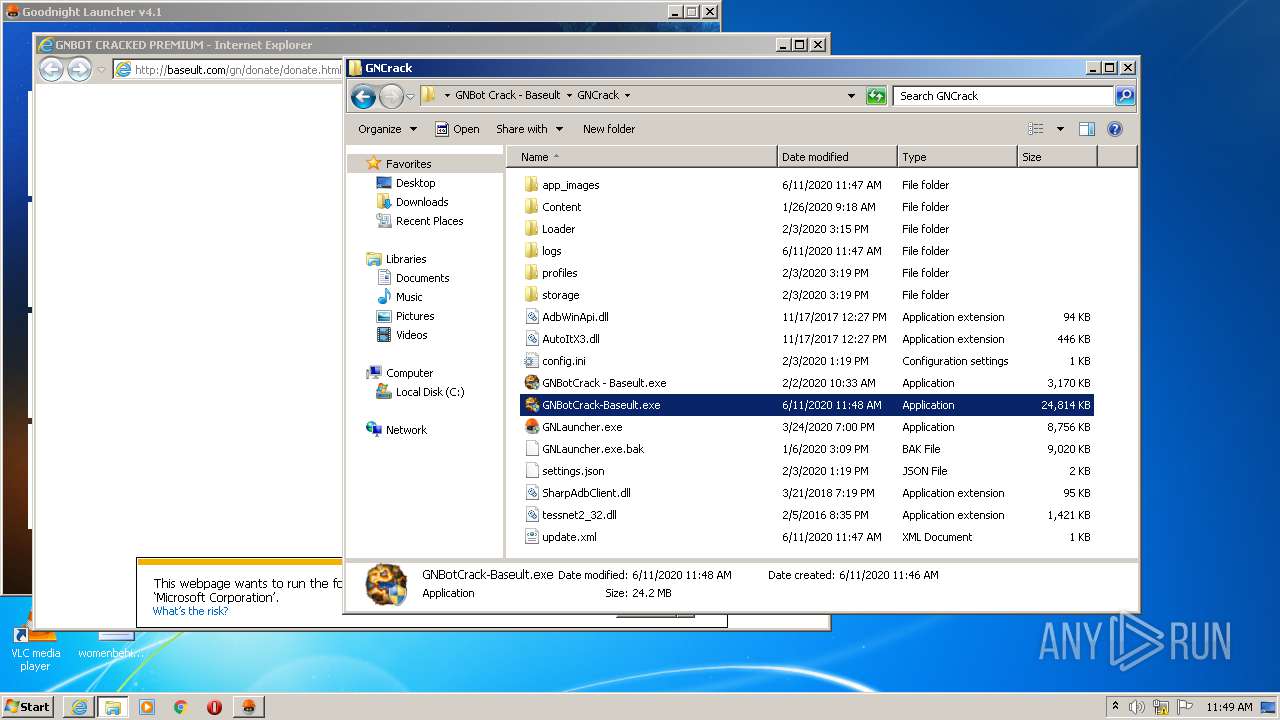Toggle the preview pane icon

pyautogui.click(x=1087, y=129)
